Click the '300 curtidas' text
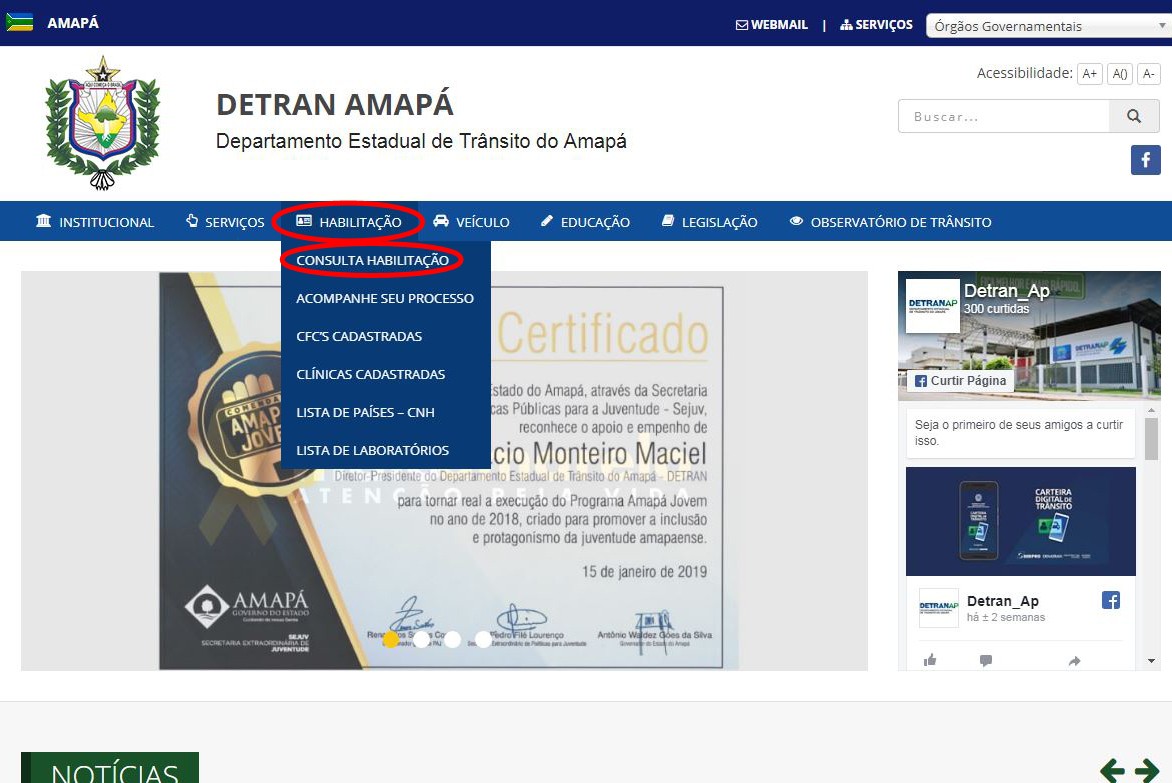The image size is (1172, 783). click(996, 309)
